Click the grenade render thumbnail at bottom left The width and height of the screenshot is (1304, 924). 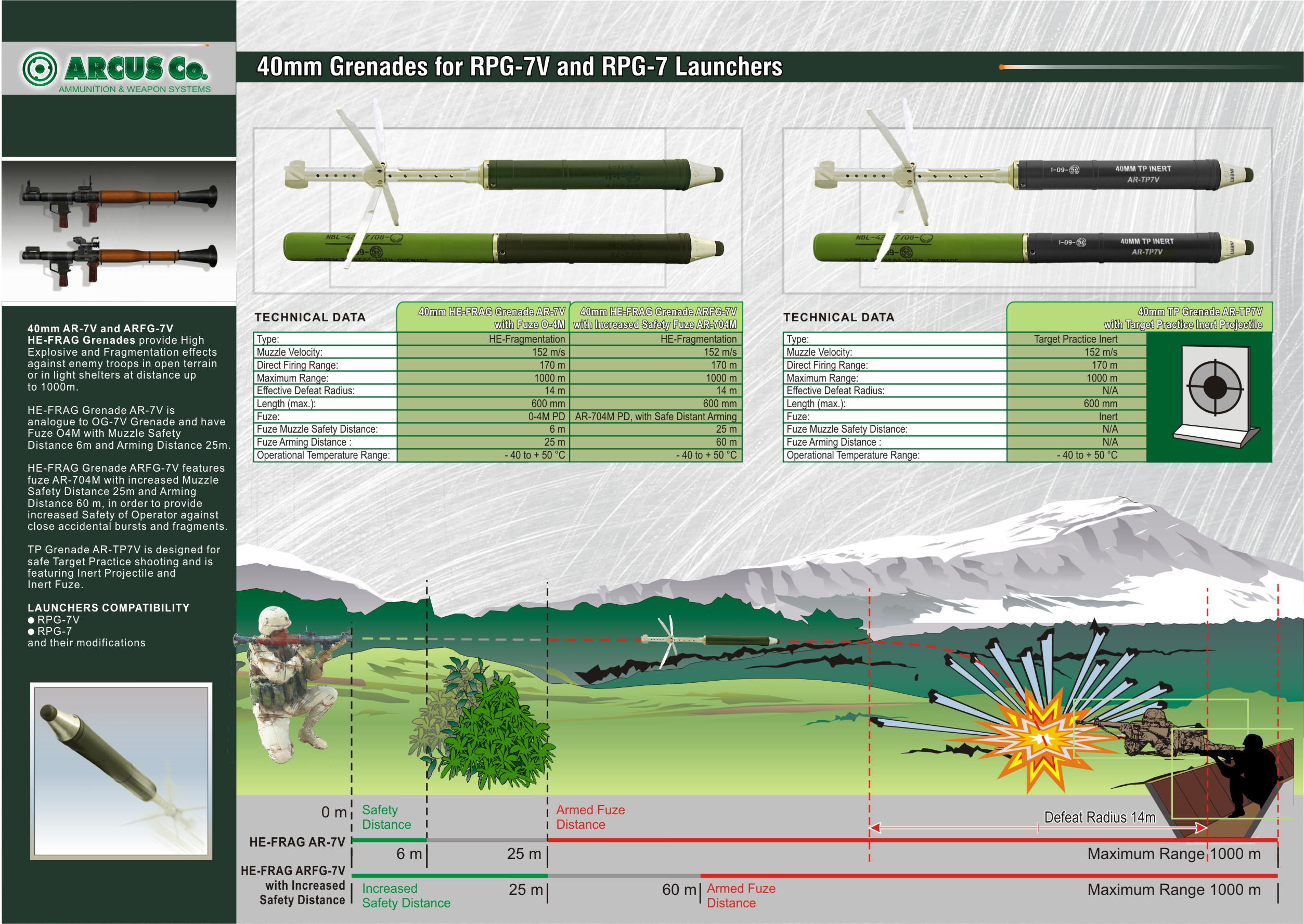pyautogui.click(x=121, y=771)
